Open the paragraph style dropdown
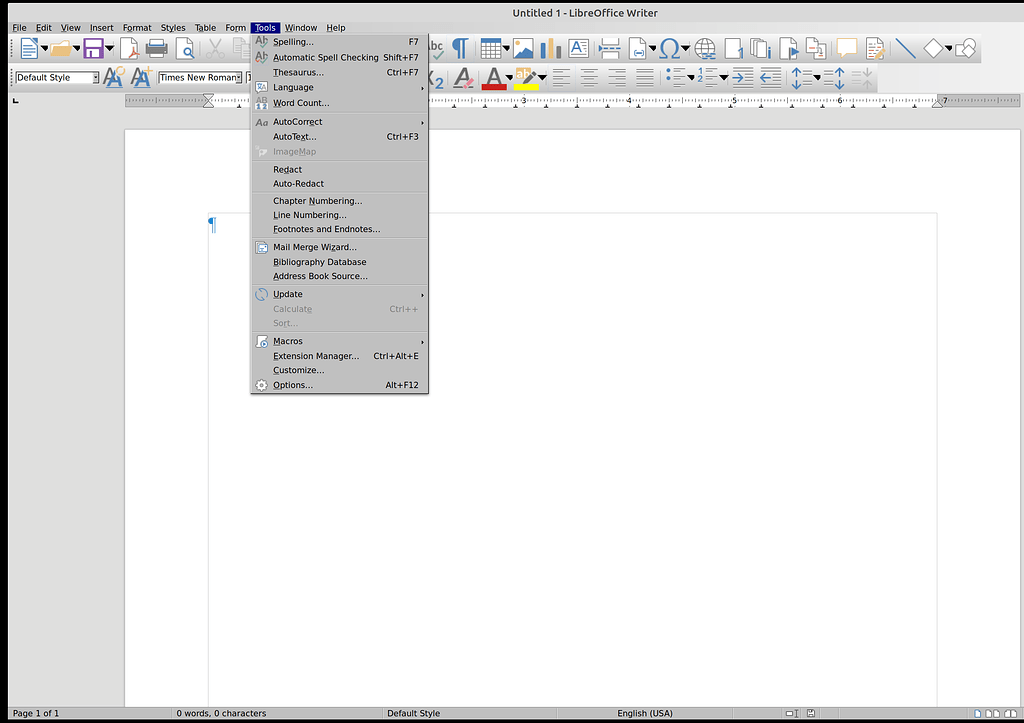The height and width of the screenshot is (723, 1024). pyautogui.click(x=94, y=77)
